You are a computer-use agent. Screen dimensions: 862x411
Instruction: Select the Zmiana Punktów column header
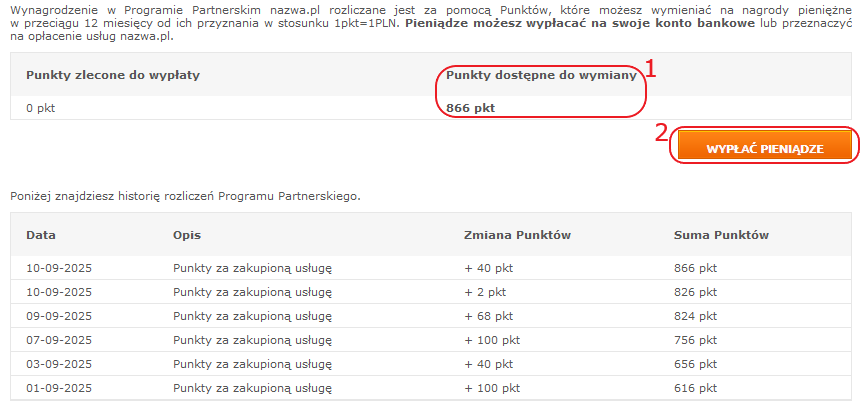coord(517,235)
